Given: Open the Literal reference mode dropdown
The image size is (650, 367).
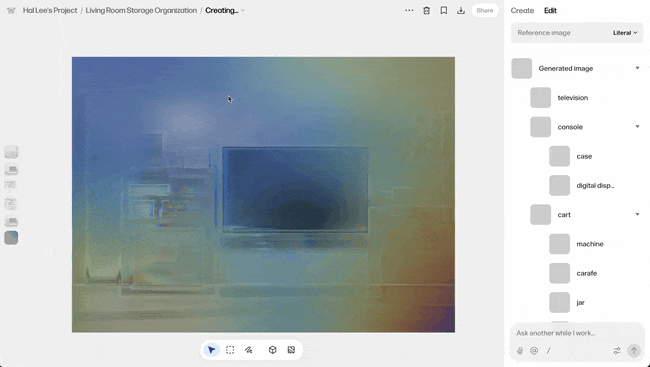Looking at the screenshot, I should click(625, 33).
